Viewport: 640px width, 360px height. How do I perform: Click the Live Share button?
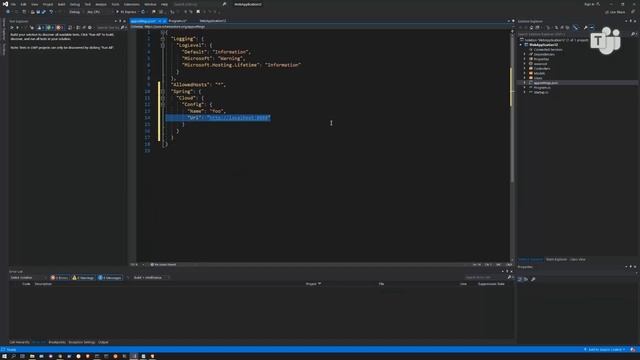616,12
